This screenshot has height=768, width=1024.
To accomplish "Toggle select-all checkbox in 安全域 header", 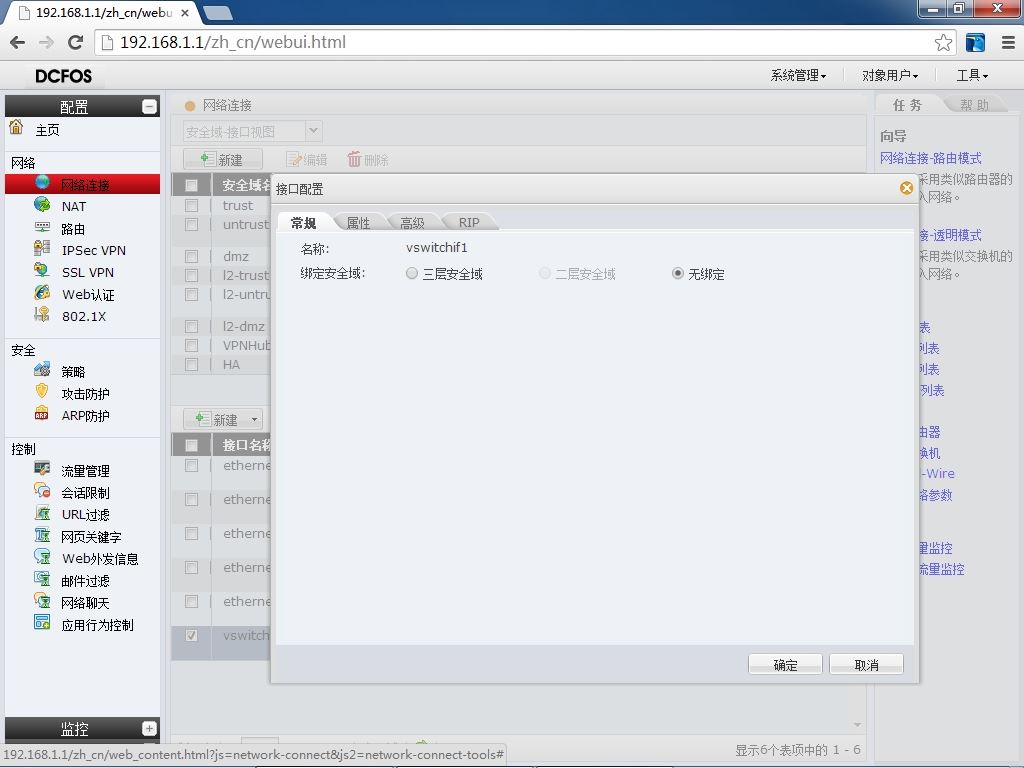I will point(191,185).
